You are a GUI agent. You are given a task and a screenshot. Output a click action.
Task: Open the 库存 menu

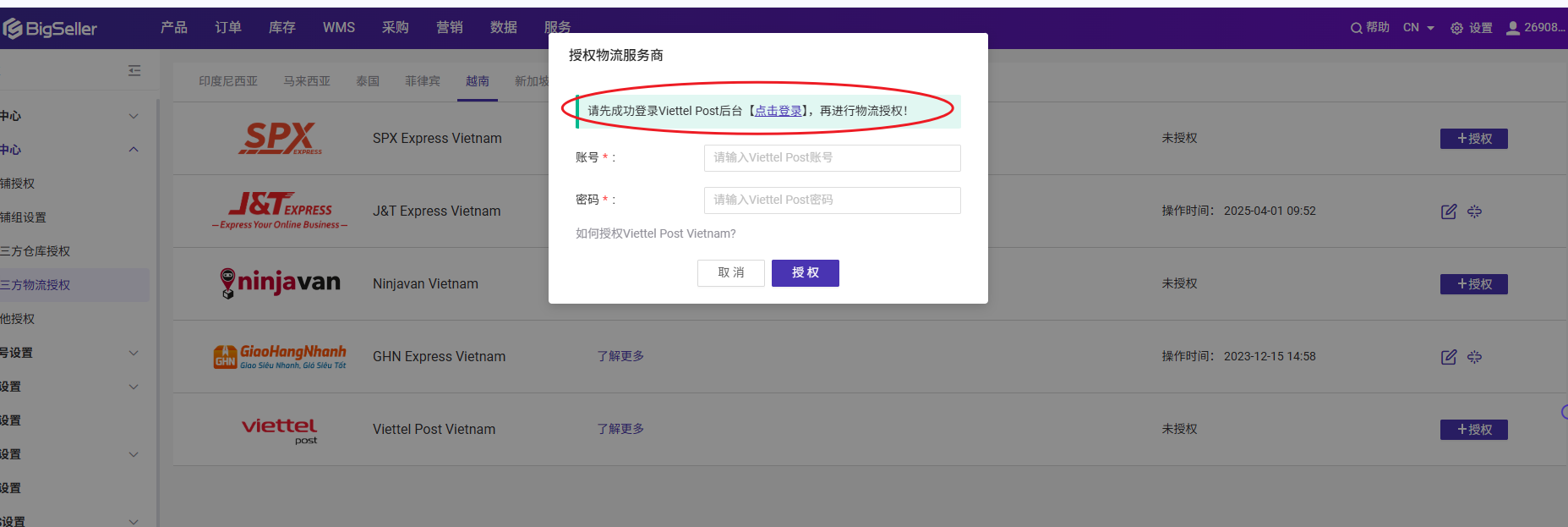282,28
